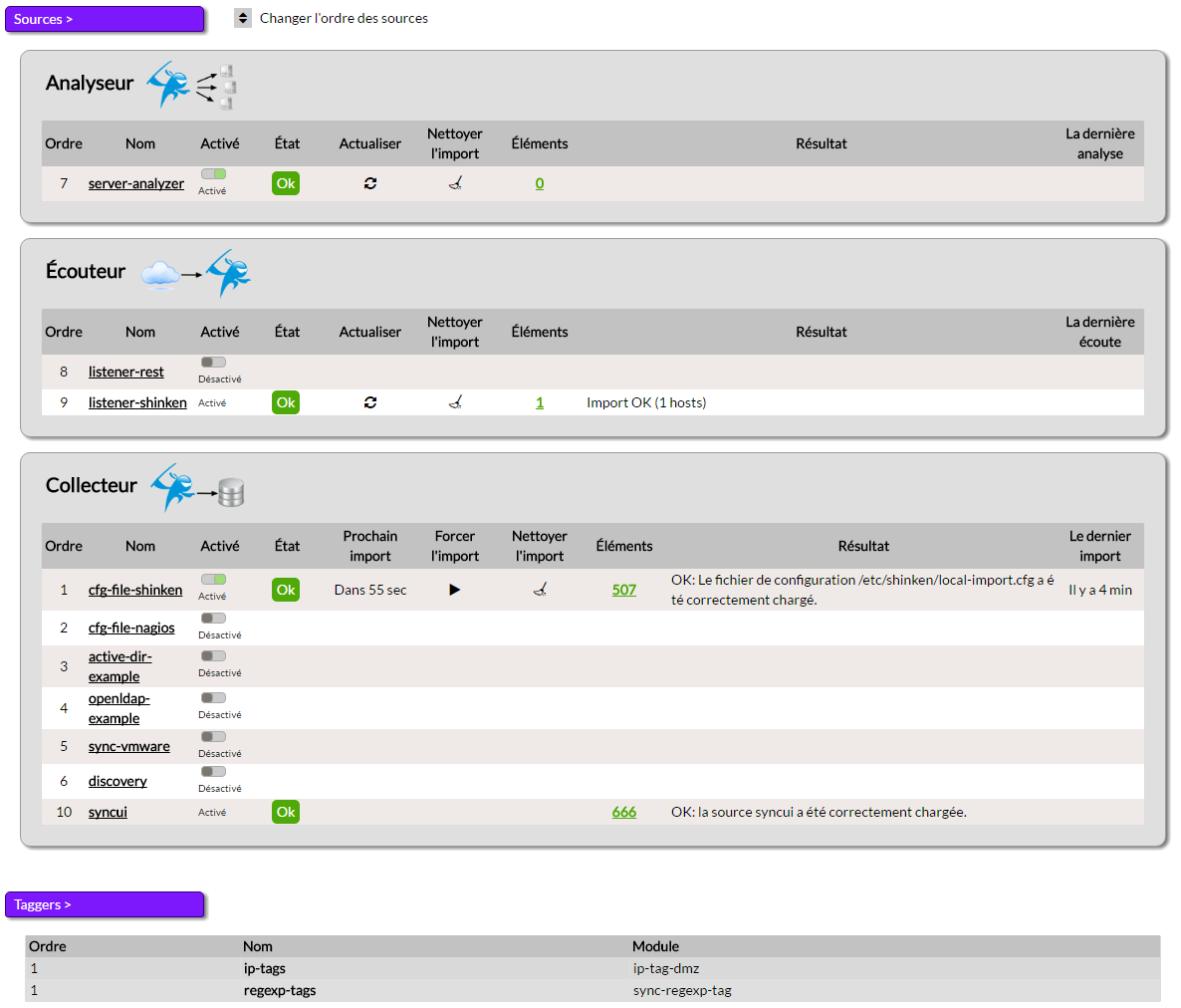
Task: Force import for cfg-file-shinken
Action: [x=455, y=590]
